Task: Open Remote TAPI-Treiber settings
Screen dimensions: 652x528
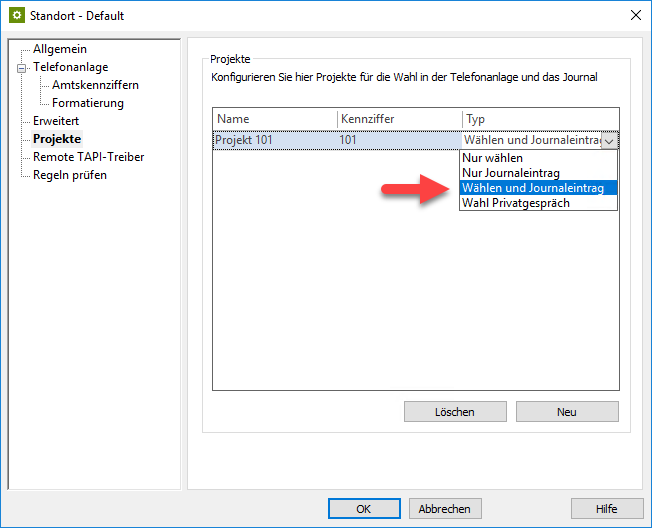Action: point(88,157)
